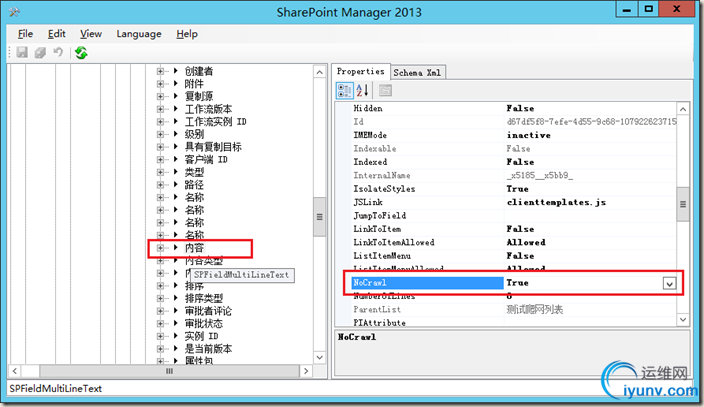The width and height of the screenshot is (704, 407).
Task: Select the 内容类型 tree item
Action: tap(204, 261)
